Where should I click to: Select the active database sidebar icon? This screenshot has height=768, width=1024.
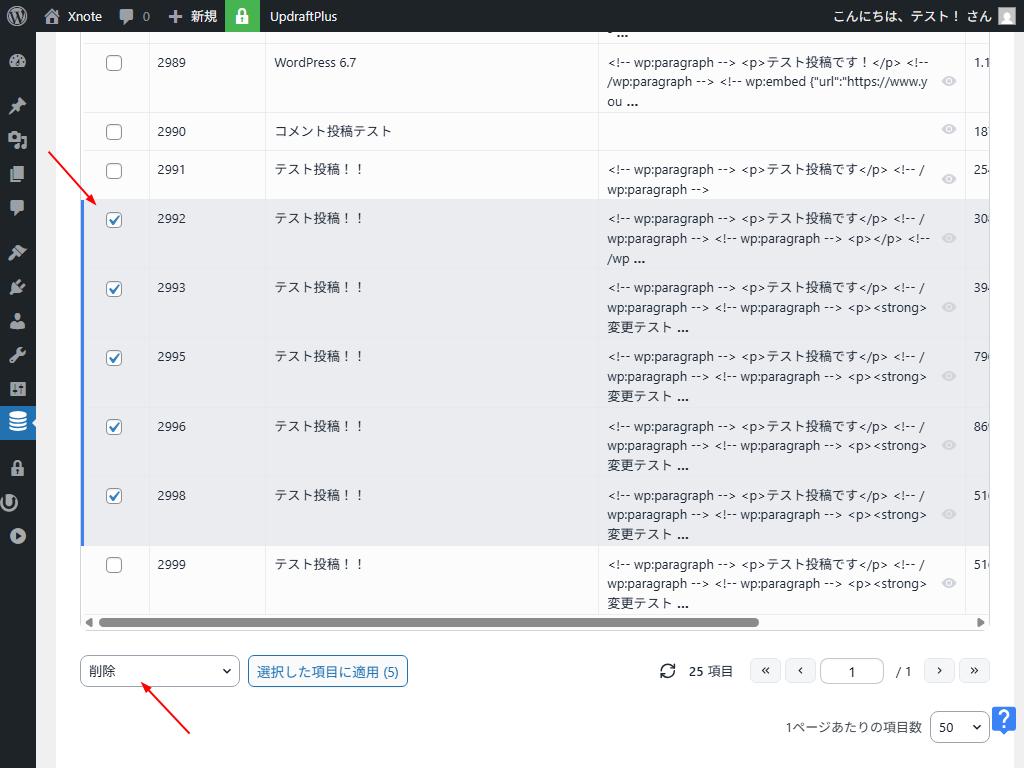tap(17, 422)
